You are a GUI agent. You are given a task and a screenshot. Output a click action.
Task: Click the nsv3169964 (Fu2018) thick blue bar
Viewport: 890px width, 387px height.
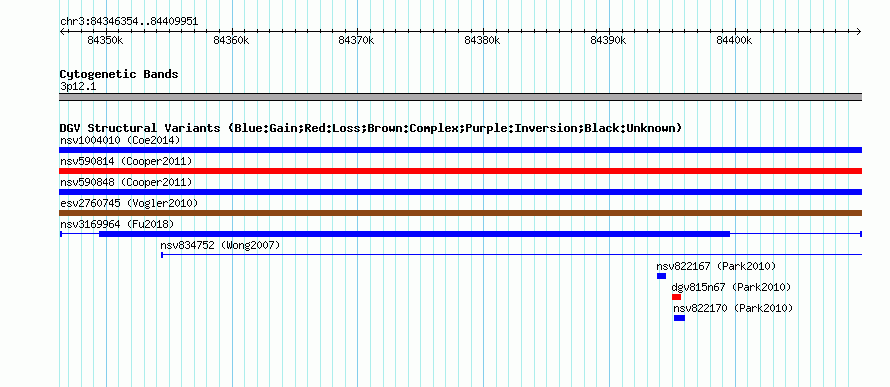(414, 234)
